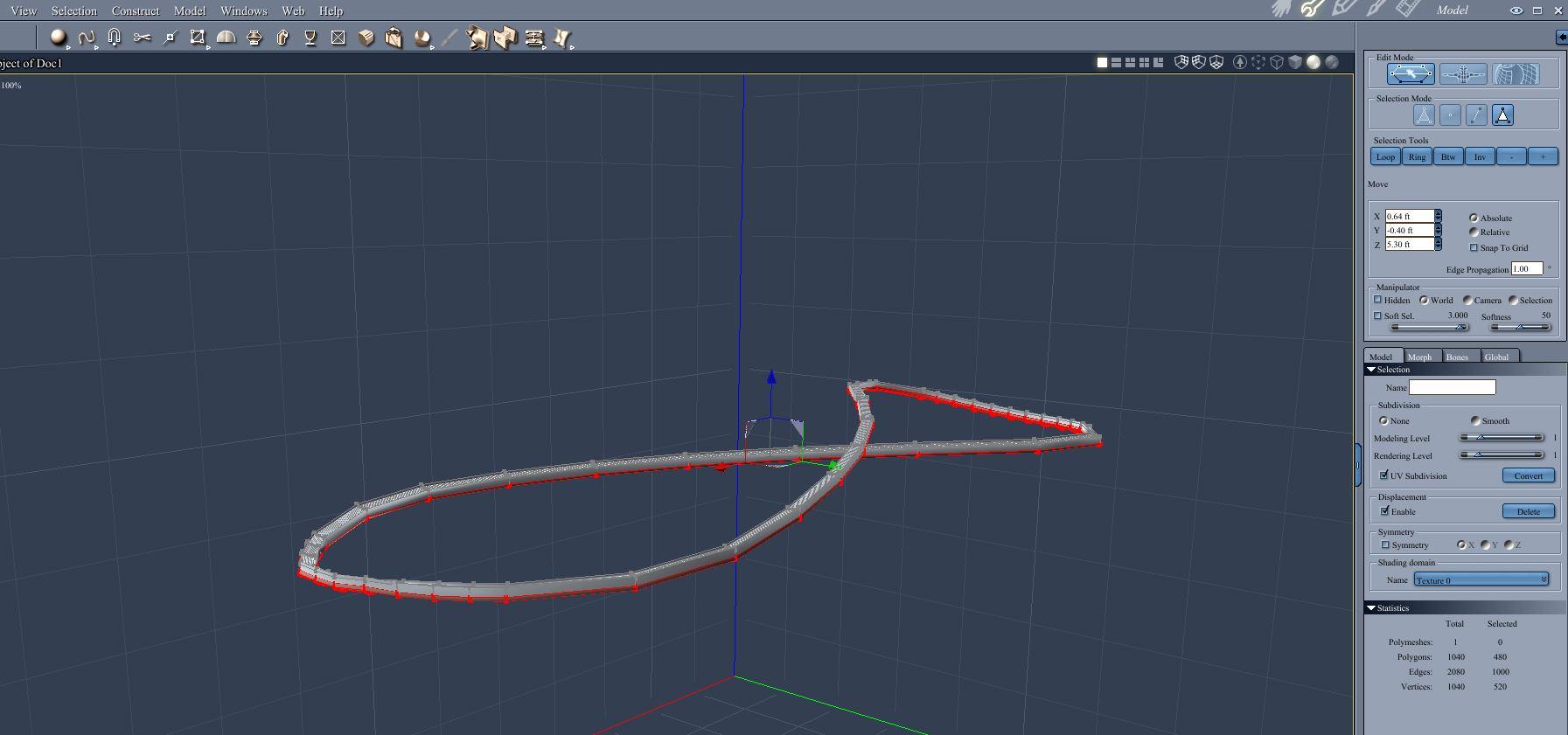
Task: Click the half-dome shaped toolbar icon
Action: pos(226,38)
